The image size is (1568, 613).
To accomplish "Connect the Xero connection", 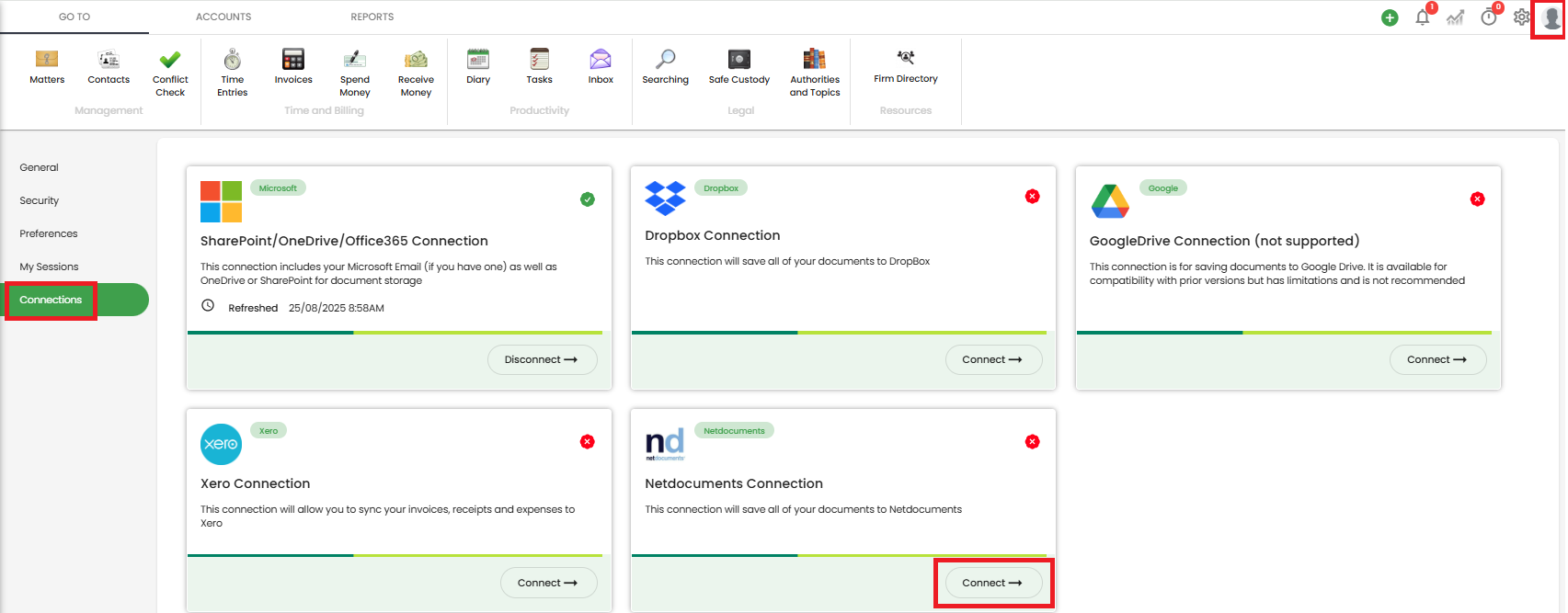I will click(x=548, y=583).
